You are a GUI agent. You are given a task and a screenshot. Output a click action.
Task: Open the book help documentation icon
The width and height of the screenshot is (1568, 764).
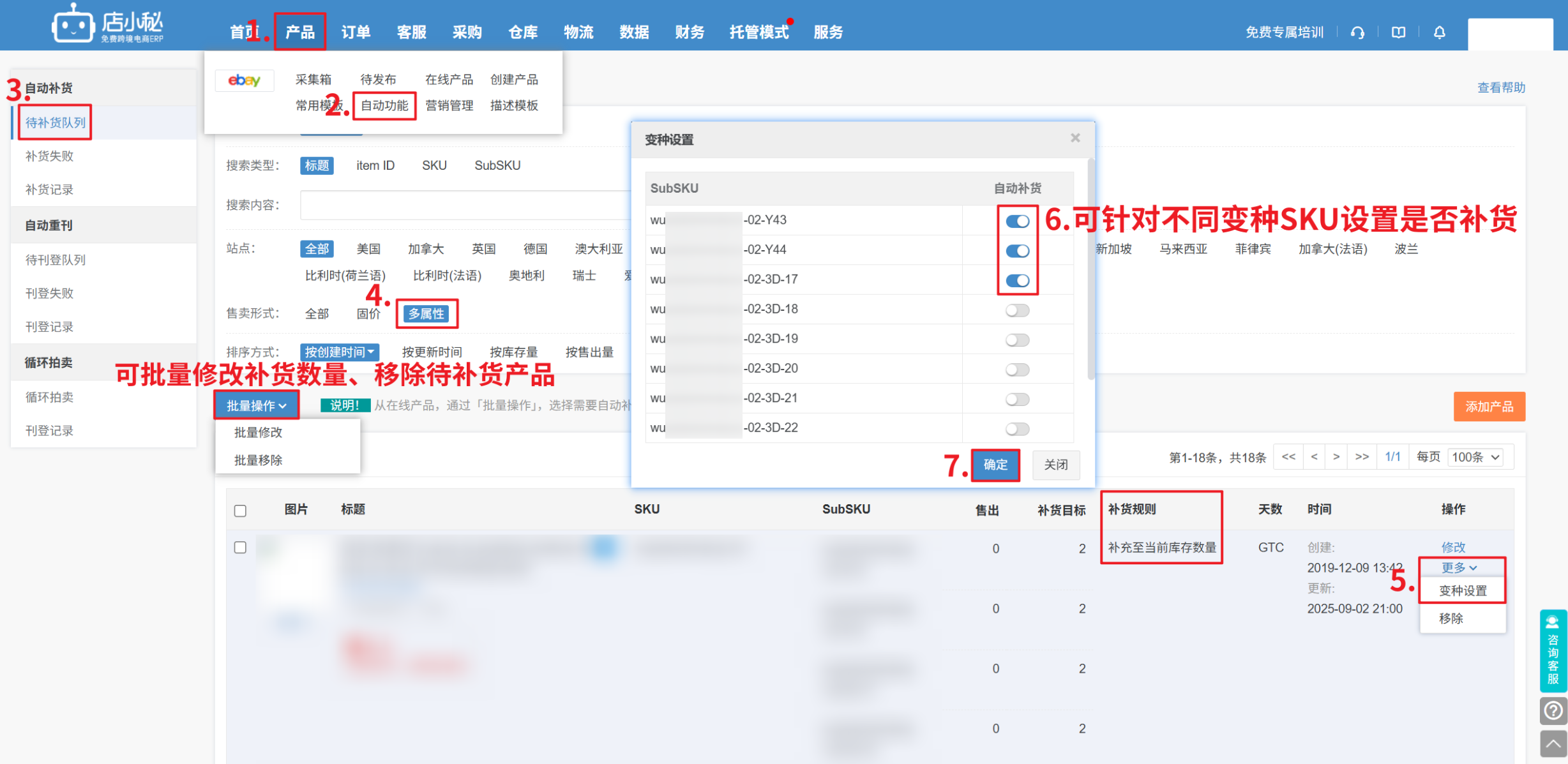pyautogui.click(x=1398, y=33)
